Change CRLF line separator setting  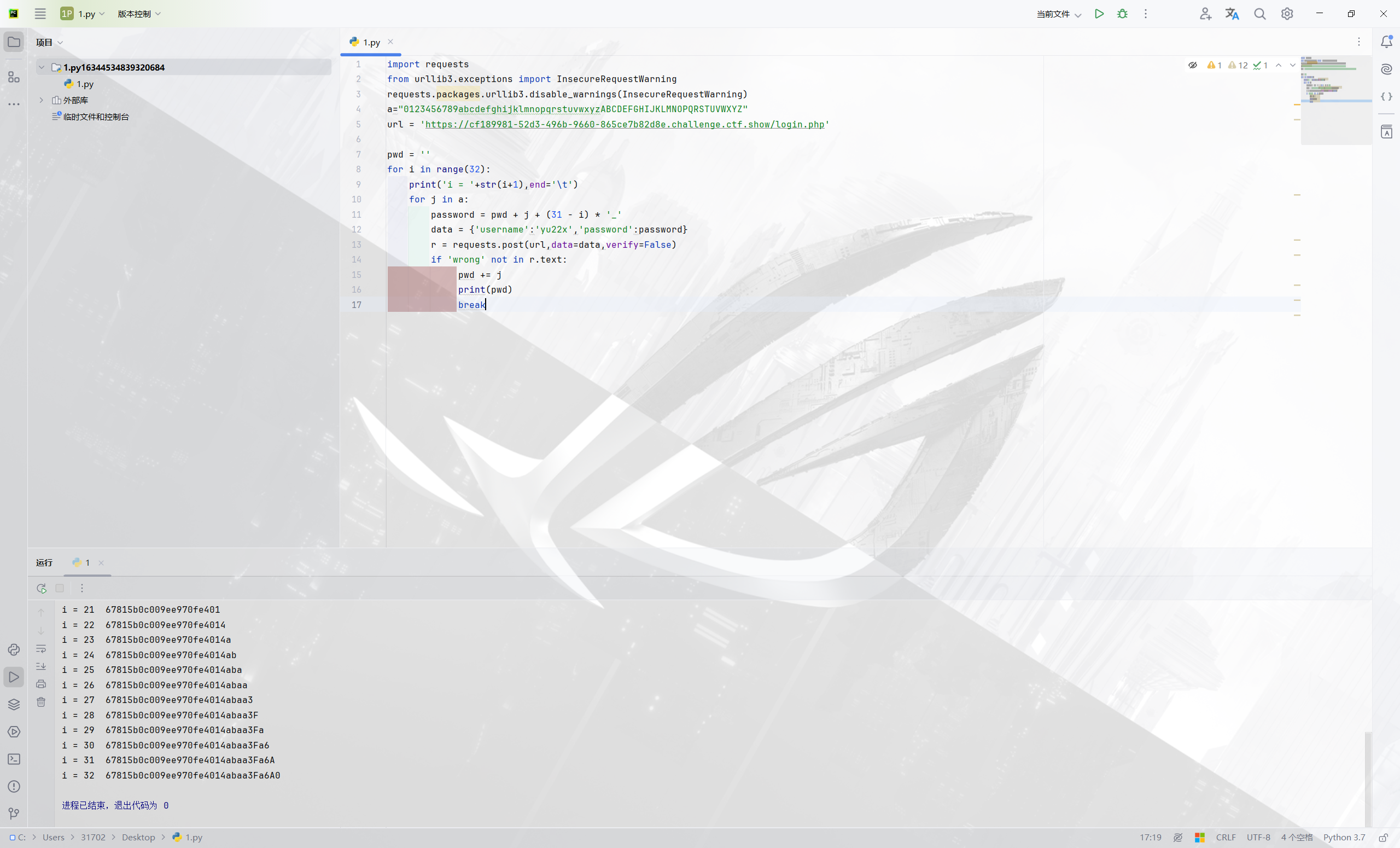pos(1226,837)
